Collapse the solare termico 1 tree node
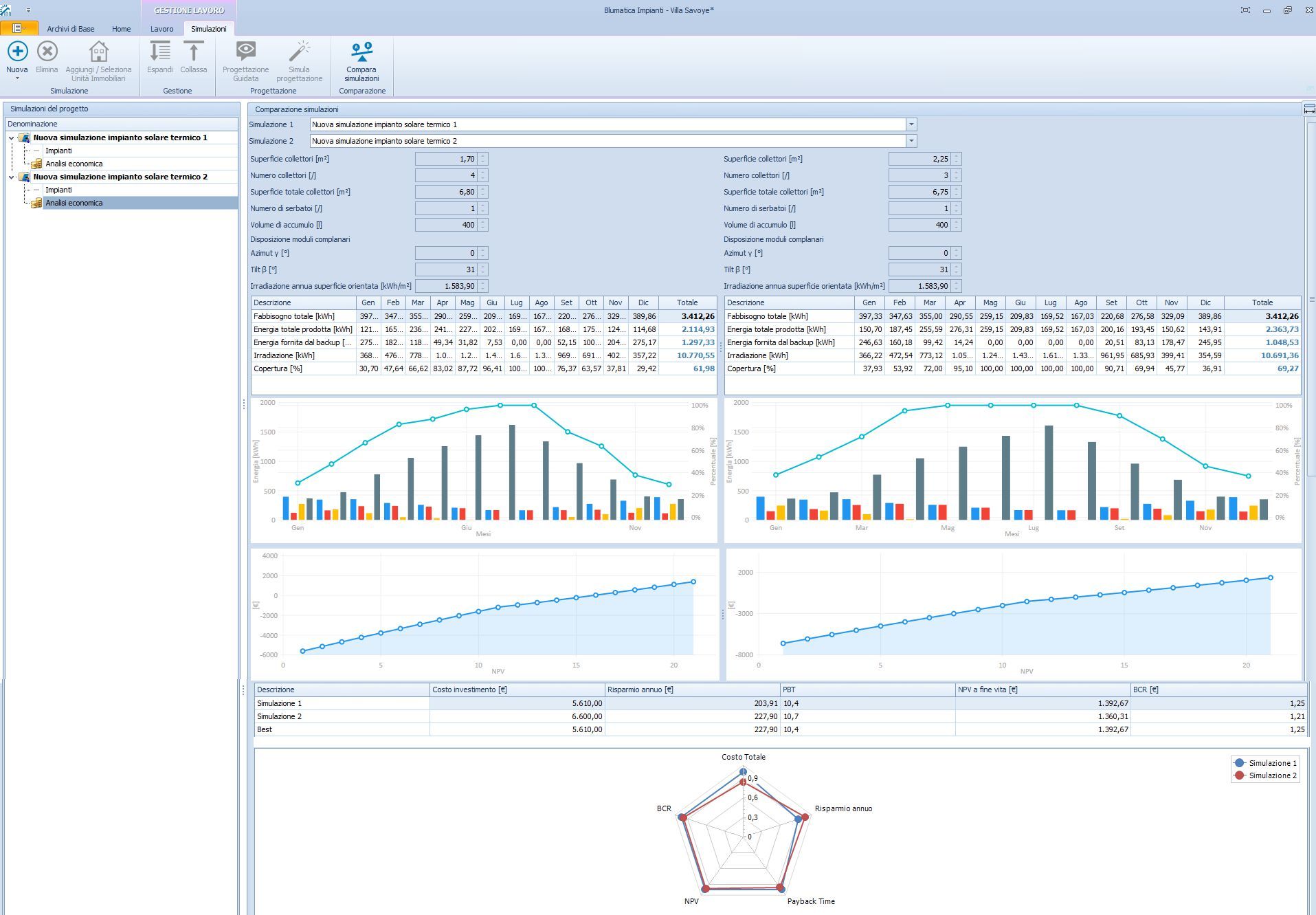The image size is (1316, 915). (x=12, y=138)
